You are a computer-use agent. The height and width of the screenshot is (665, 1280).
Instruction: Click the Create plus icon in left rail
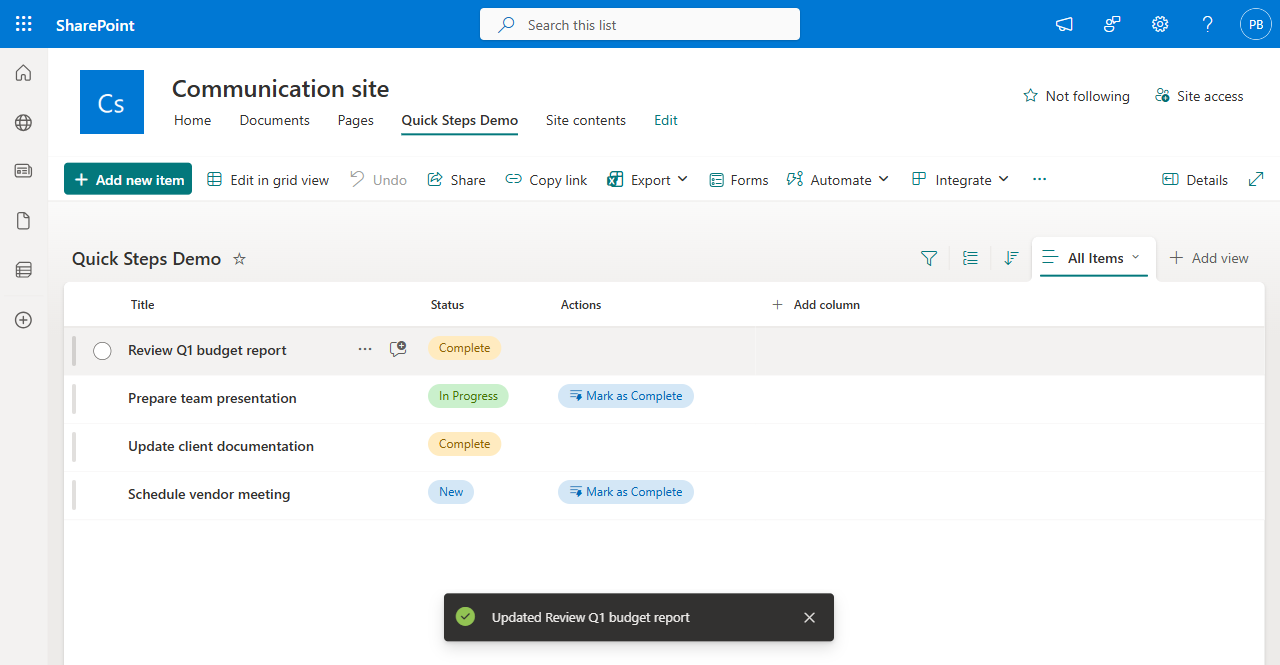pos(23,320)
